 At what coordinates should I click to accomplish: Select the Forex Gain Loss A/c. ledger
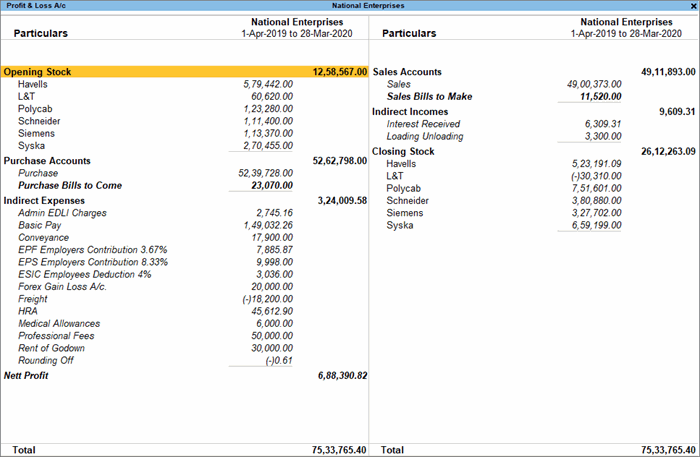(62, 287)
